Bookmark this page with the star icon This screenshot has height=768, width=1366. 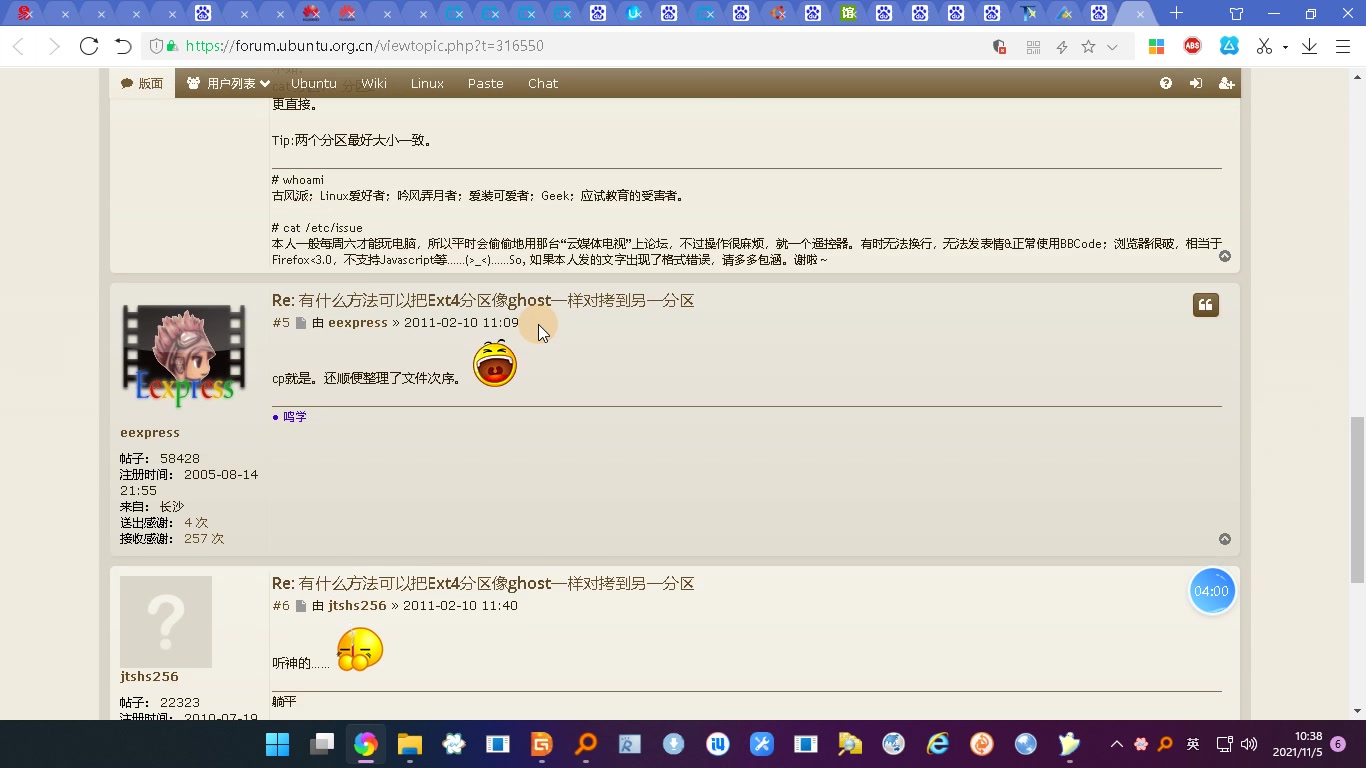click(1088, 47)
